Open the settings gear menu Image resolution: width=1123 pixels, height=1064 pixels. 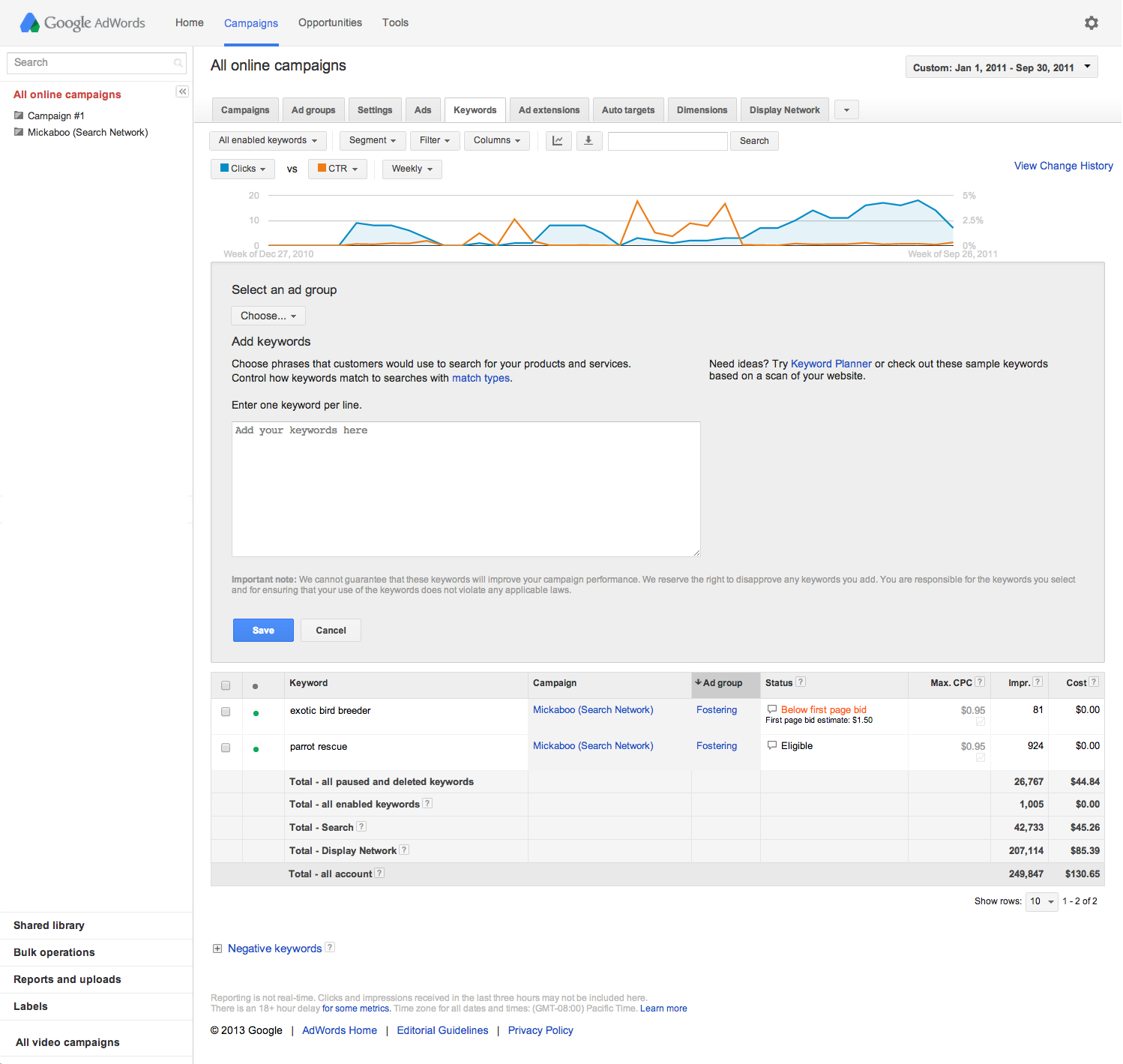(1092, 22)
